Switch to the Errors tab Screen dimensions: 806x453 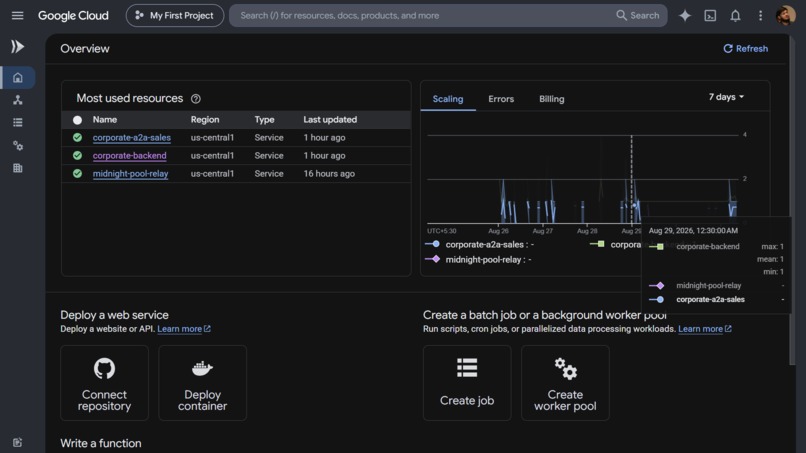point(501,99)
